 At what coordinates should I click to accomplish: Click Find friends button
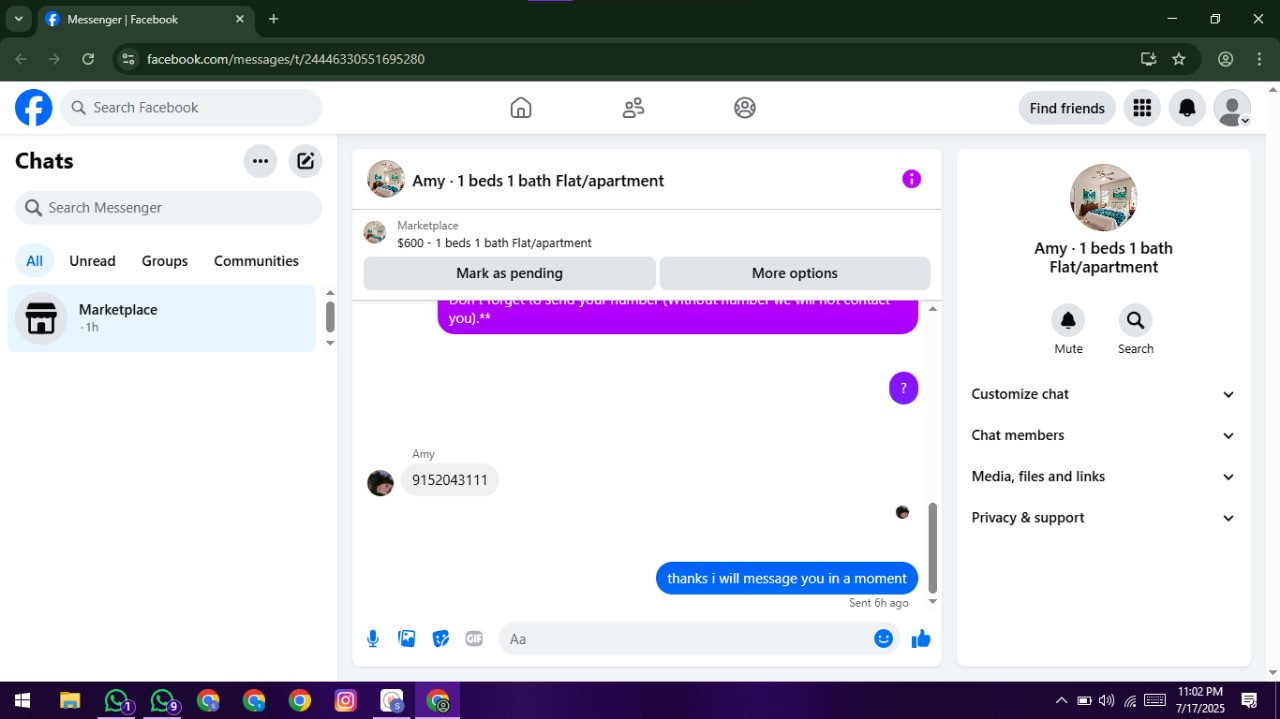pos(1067,108)
